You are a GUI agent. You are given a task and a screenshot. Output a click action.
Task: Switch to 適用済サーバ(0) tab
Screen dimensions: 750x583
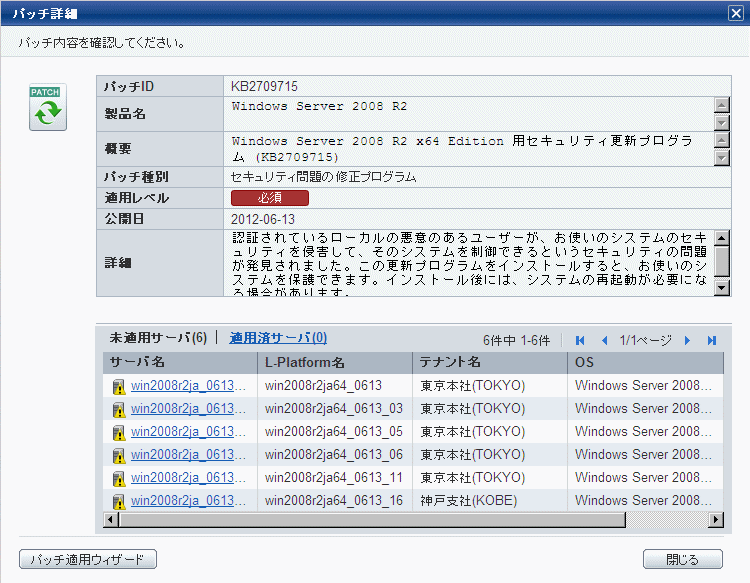[x=278, y=338]
